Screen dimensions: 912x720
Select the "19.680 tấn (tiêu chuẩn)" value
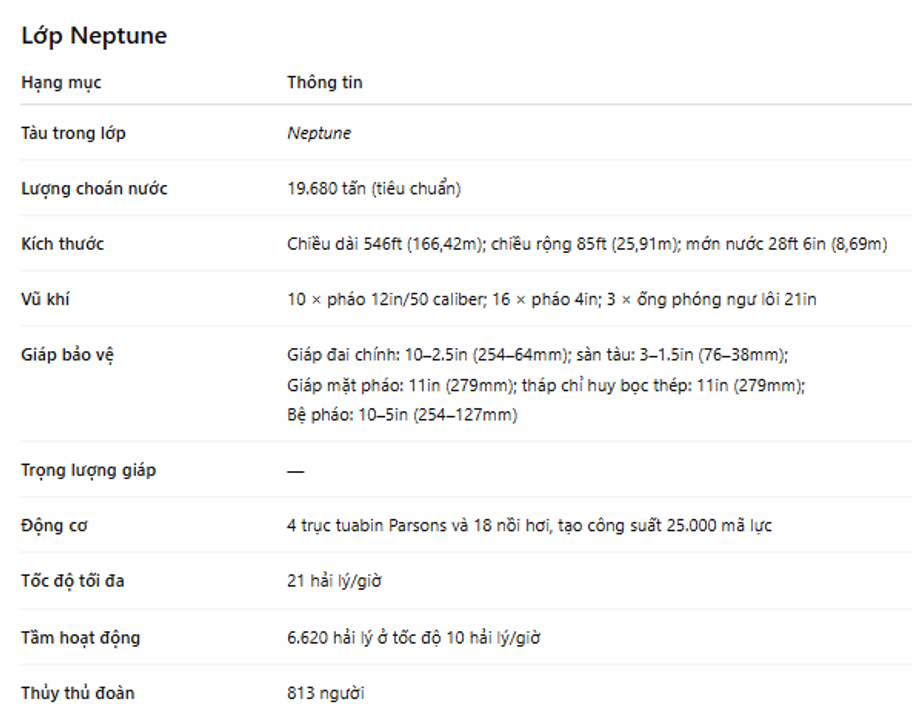(x=373, y=188)
